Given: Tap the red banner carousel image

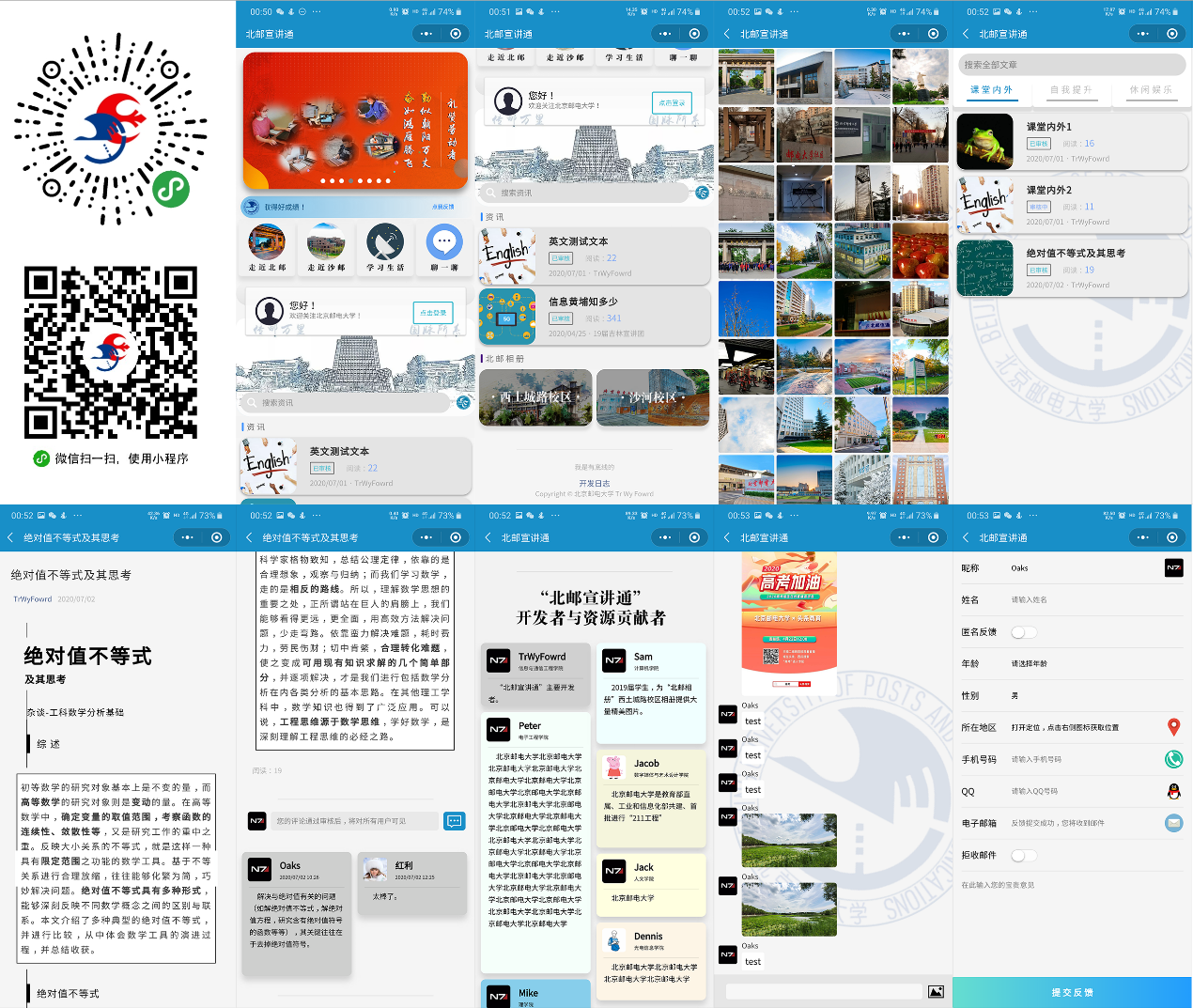Looking at the screenshot, I should 355,120.
